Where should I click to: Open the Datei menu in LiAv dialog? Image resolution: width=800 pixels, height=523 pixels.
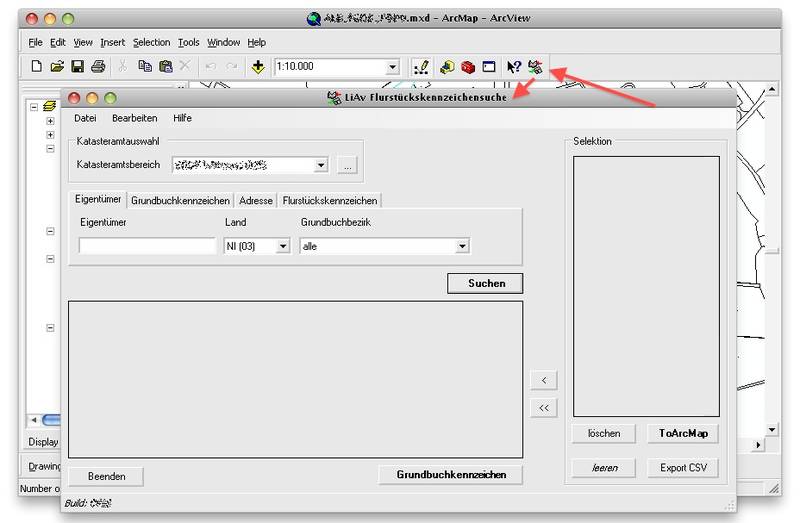[85, 118]
